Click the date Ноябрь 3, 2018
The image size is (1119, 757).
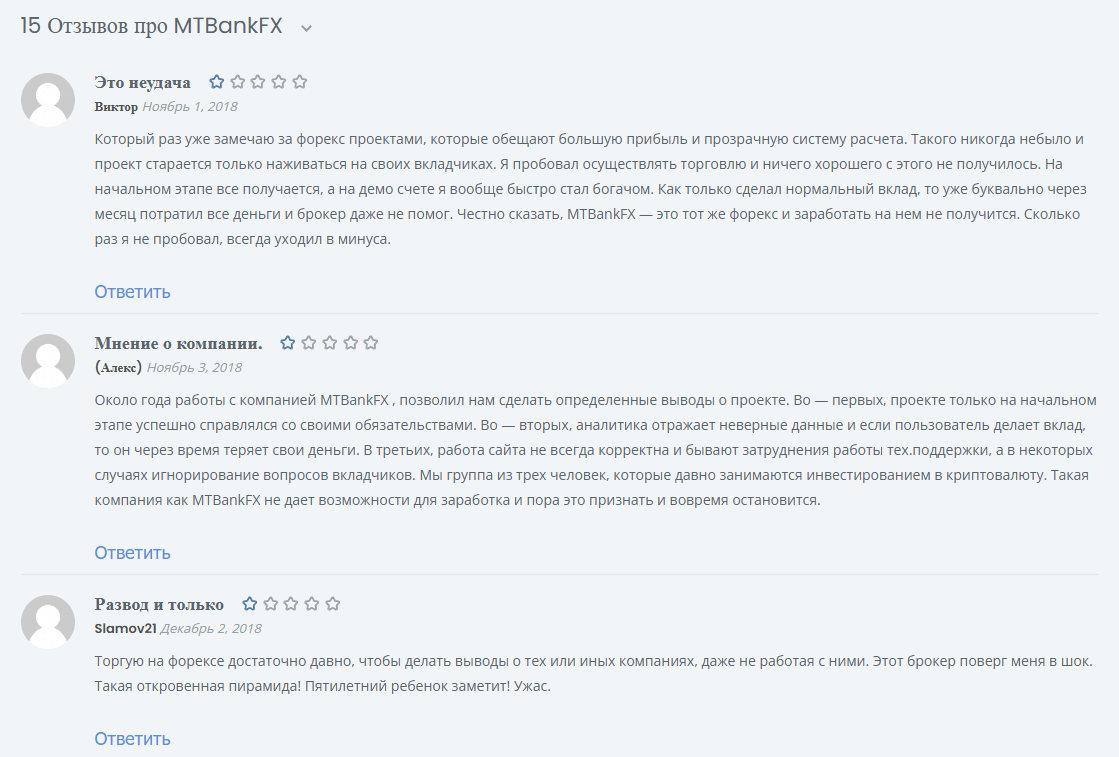(x=194, y=367)
